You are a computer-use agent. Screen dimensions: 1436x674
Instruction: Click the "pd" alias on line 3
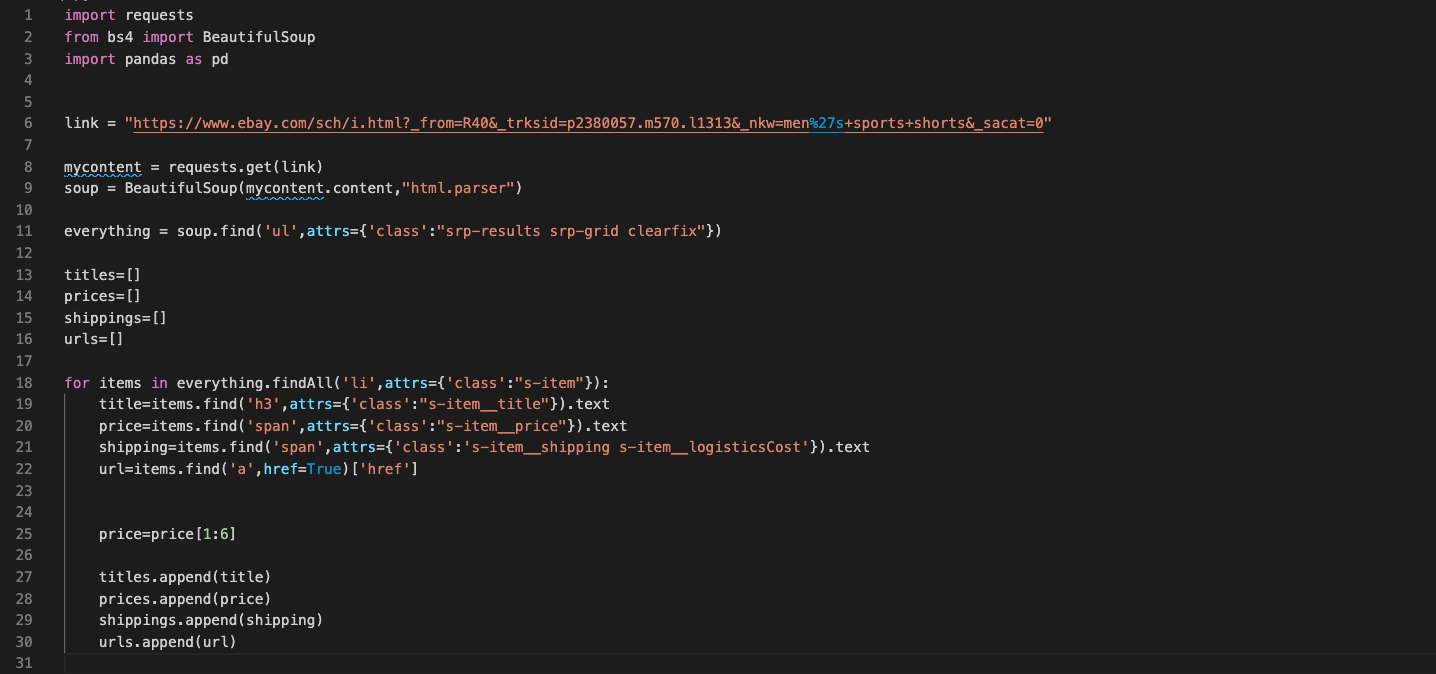click(219, 59)
